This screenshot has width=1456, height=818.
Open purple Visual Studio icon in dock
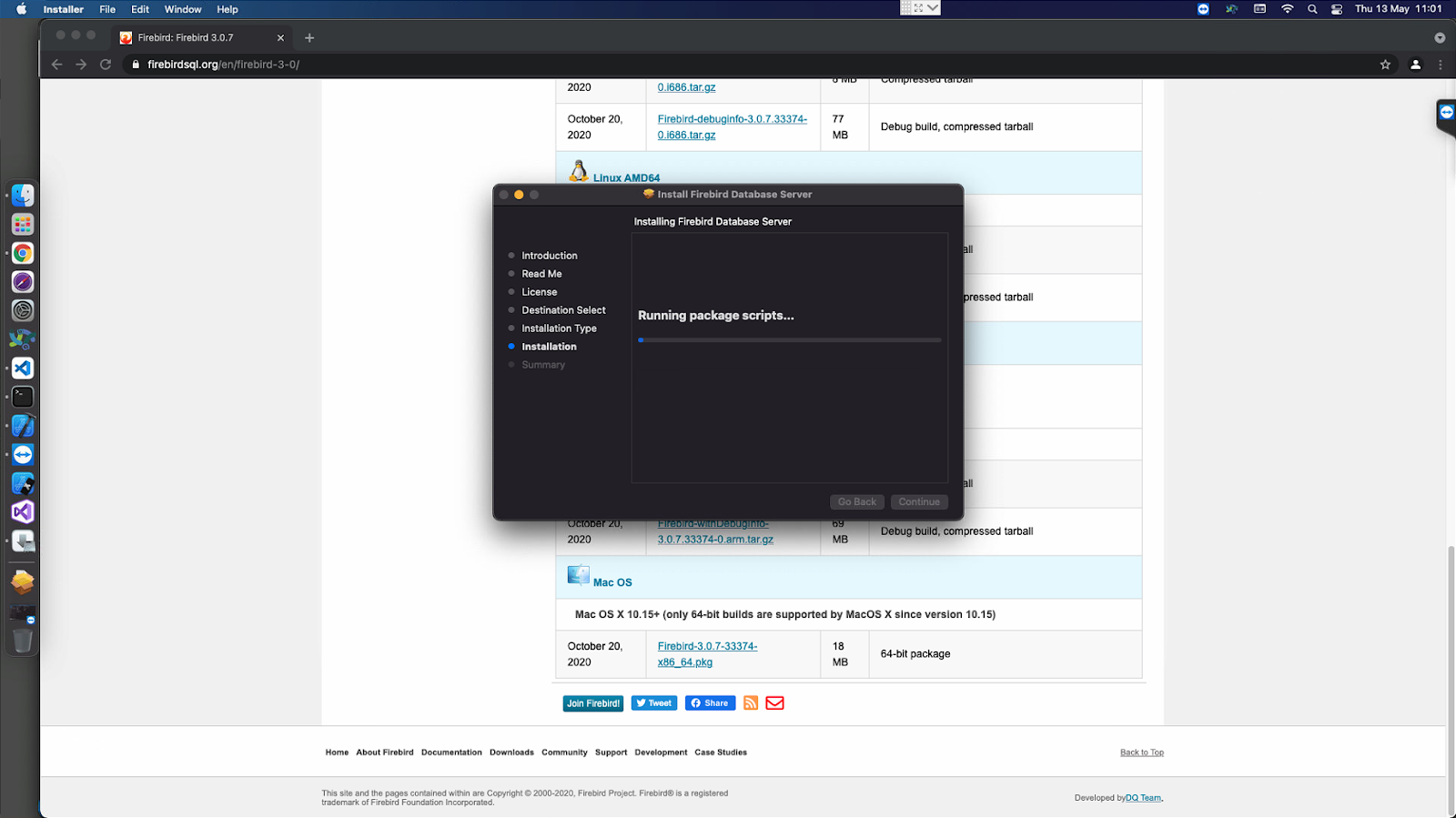(x=23, y=512)
